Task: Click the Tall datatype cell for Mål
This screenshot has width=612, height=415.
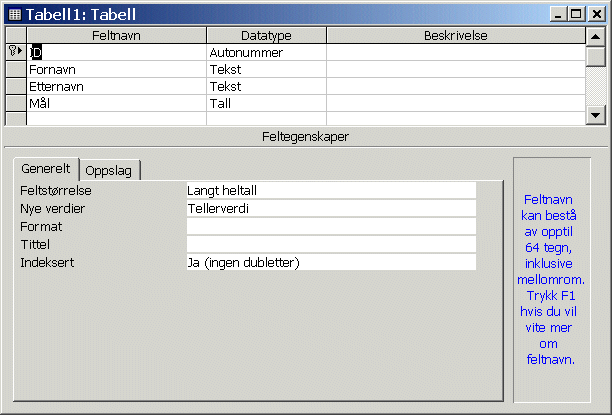Action: coord(266,103)
